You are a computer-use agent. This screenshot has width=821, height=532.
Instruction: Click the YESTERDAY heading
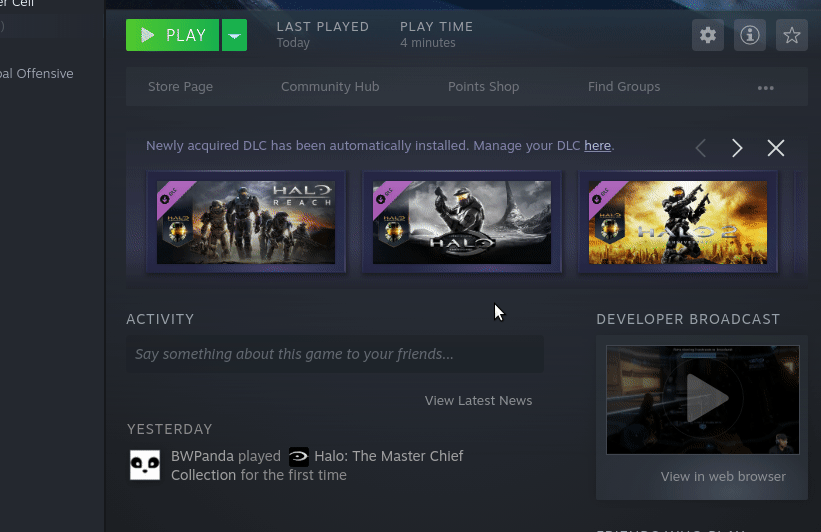pos(170,429)
